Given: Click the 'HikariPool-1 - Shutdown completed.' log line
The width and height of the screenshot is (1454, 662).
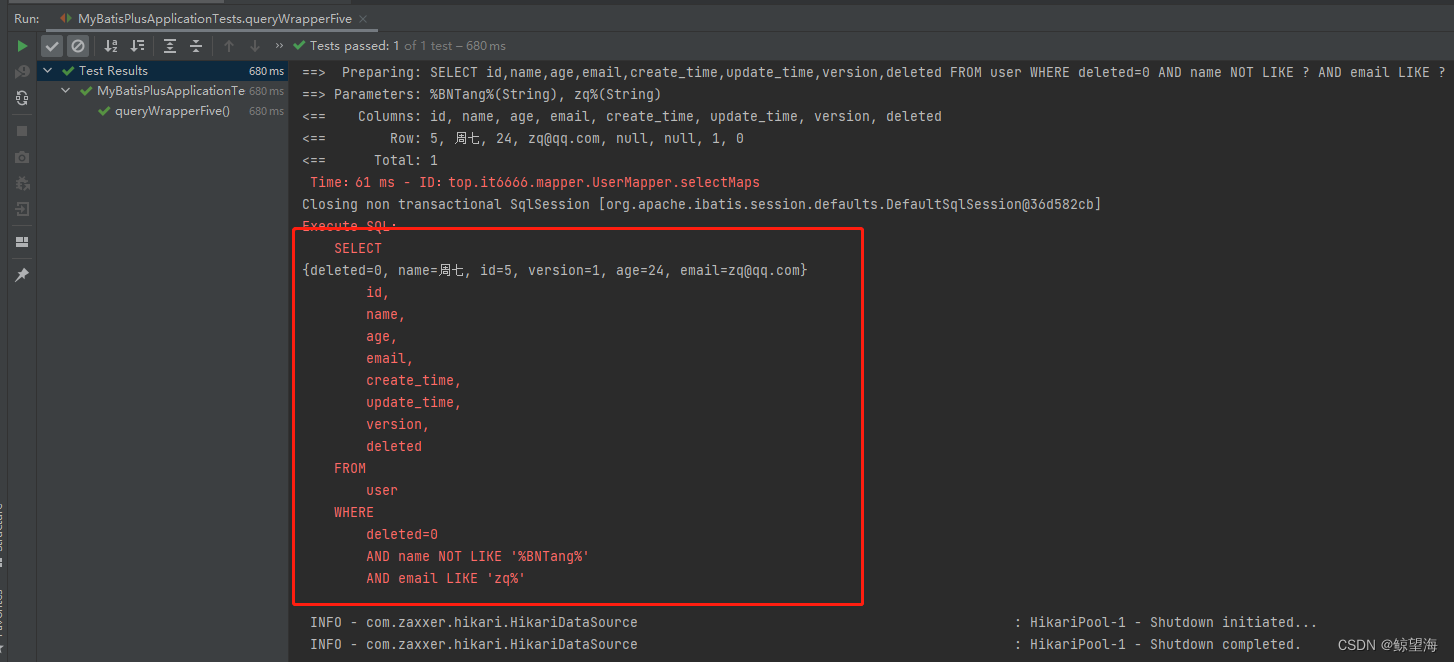Looking at the screenshot, I should tap(806, 644).
